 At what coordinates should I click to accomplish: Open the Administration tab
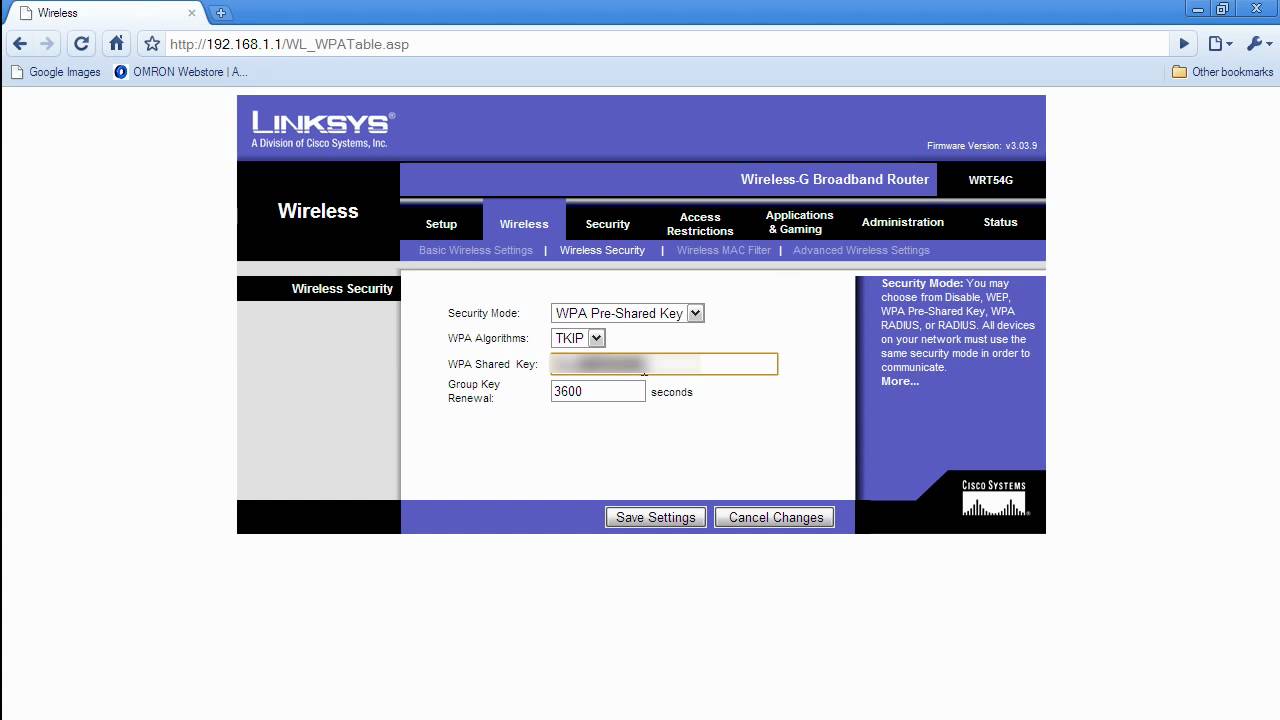click(x=903, y=222)
